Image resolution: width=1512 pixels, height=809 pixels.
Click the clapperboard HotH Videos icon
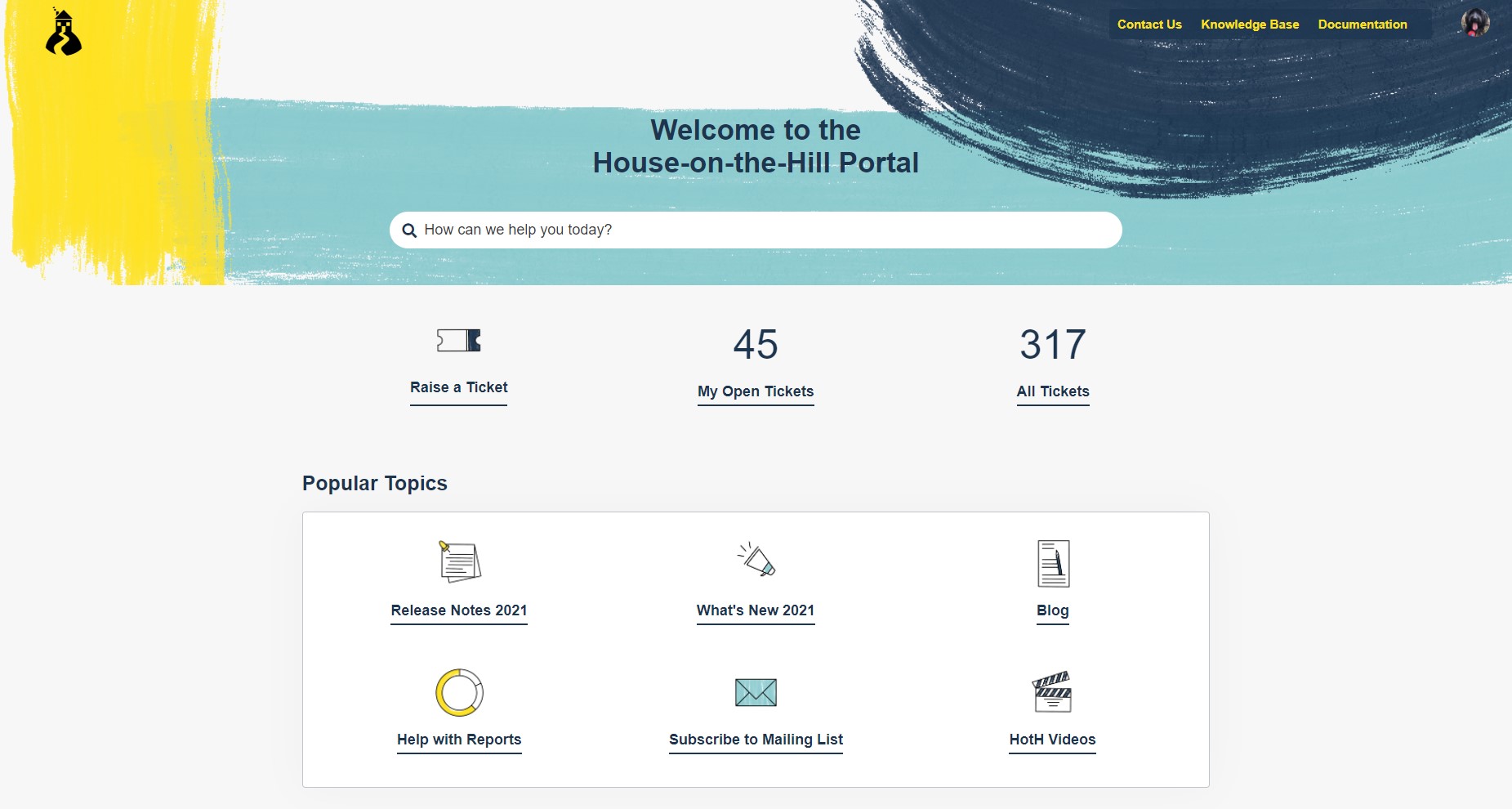(x=1052, y=692)
